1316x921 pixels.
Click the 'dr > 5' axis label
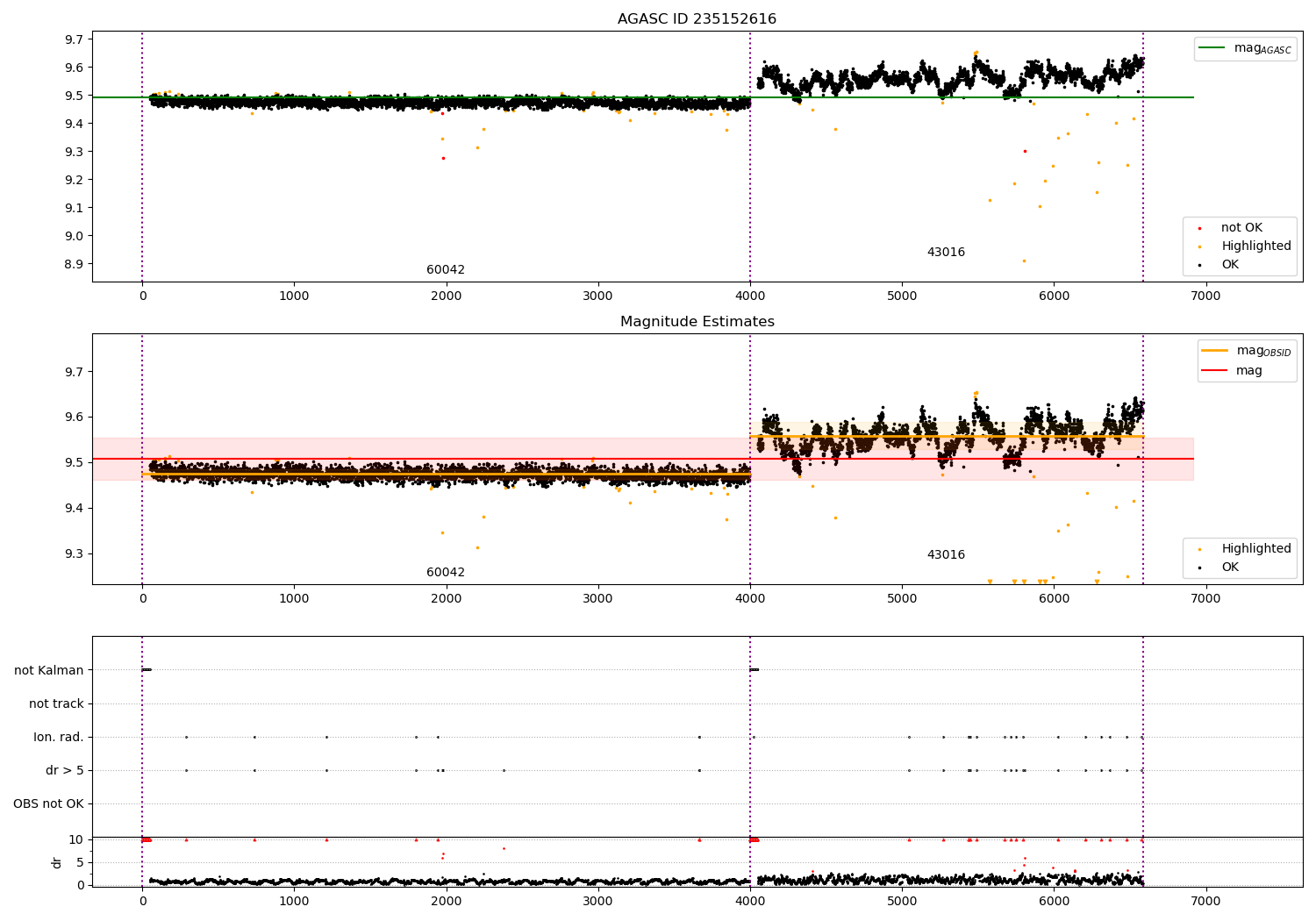pos(65,770)
